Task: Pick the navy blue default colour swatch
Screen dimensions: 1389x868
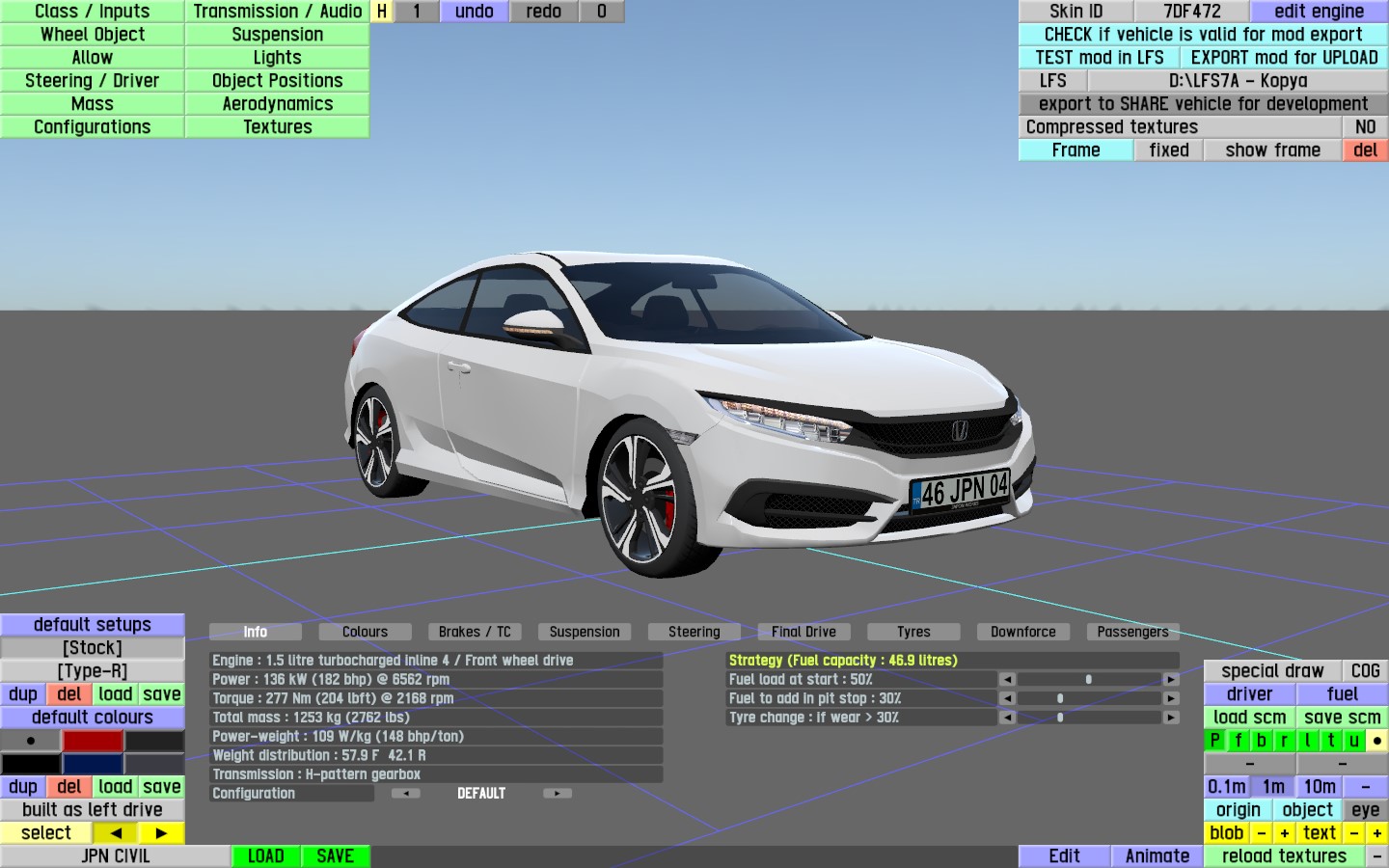Action: (93, 764)
